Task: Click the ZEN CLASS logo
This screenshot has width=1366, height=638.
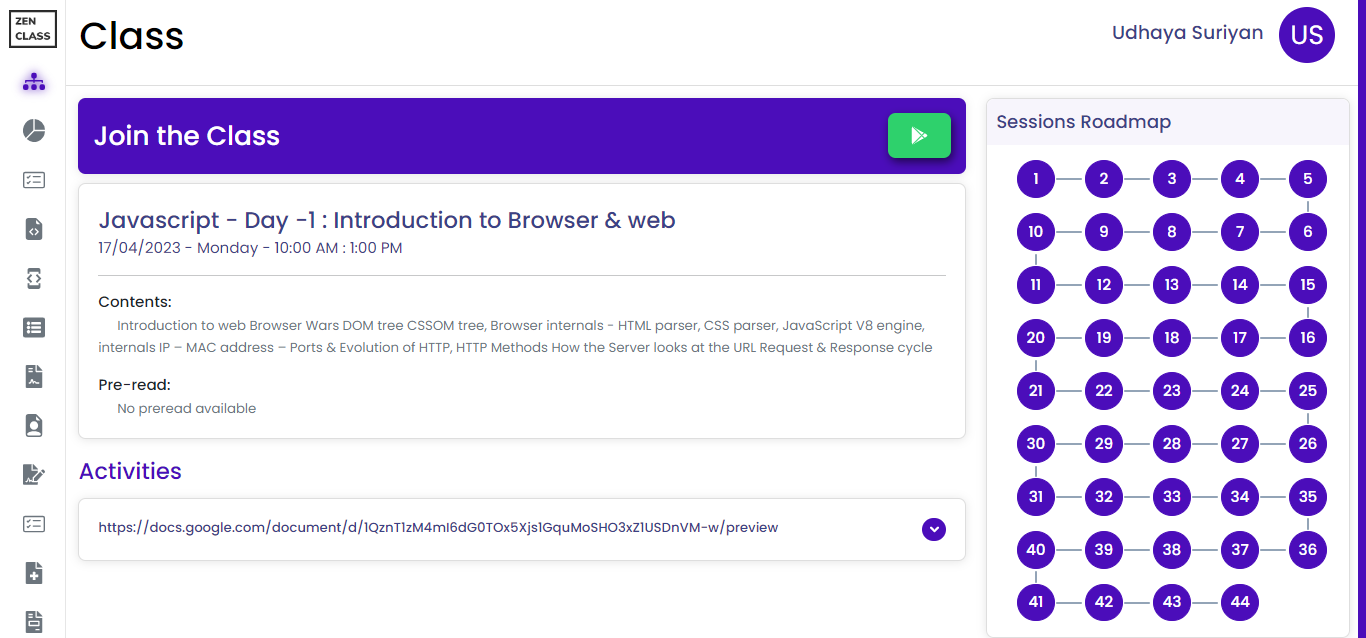Action: coord(33,29)
